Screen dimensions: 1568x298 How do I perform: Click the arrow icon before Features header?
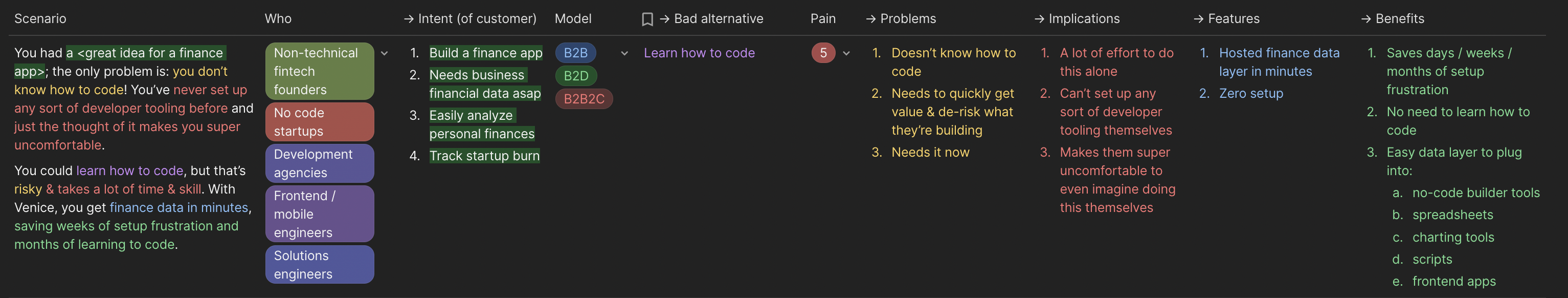pos(1199,19)
